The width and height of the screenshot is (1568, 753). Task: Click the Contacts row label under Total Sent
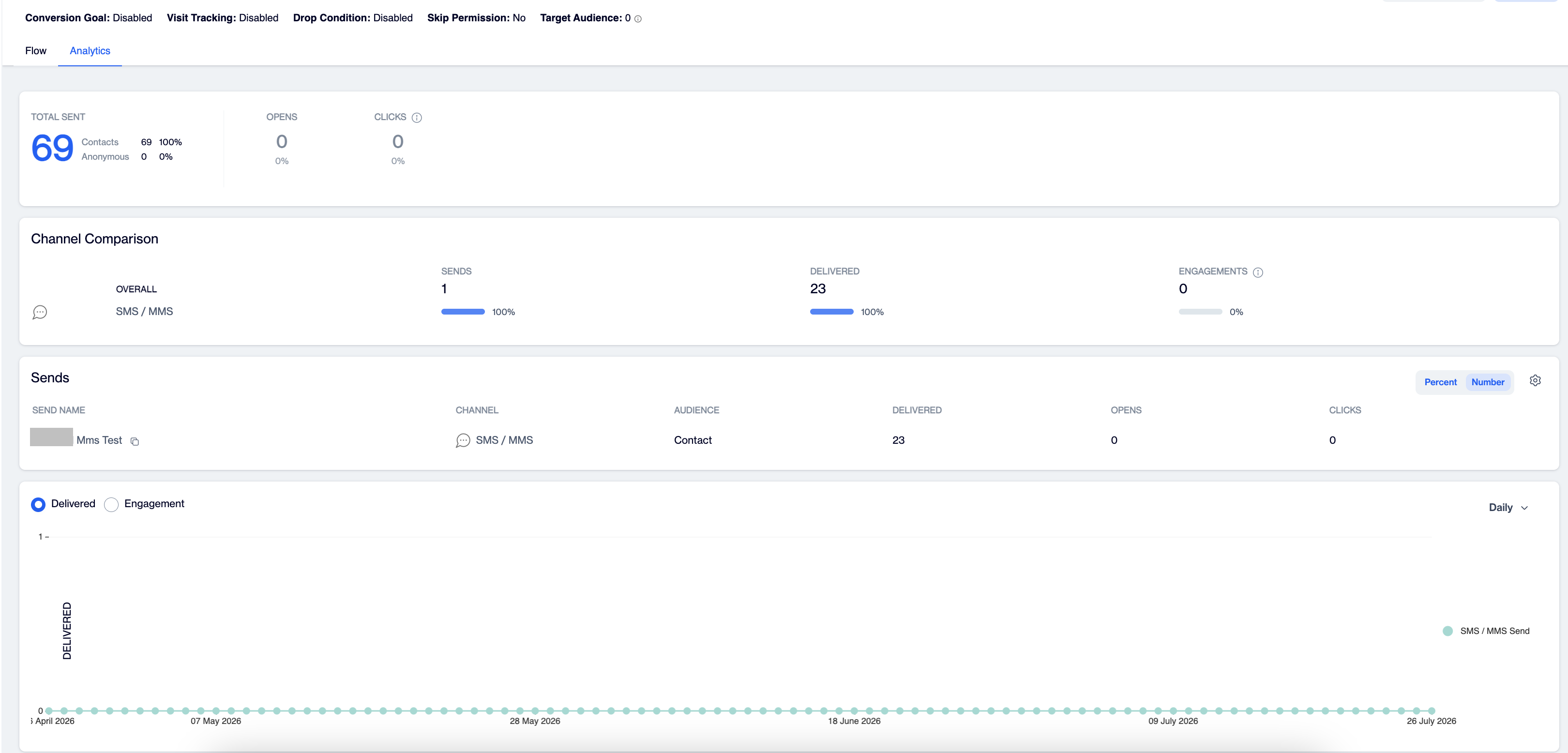tap(100, 142)
